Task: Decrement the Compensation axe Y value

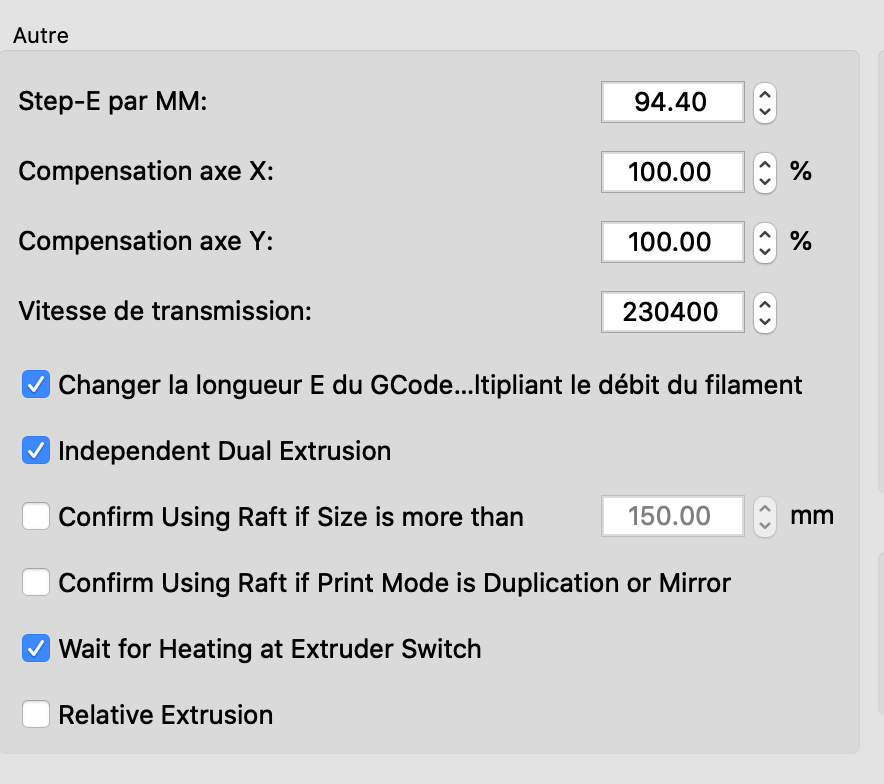Action: [765, 251]
